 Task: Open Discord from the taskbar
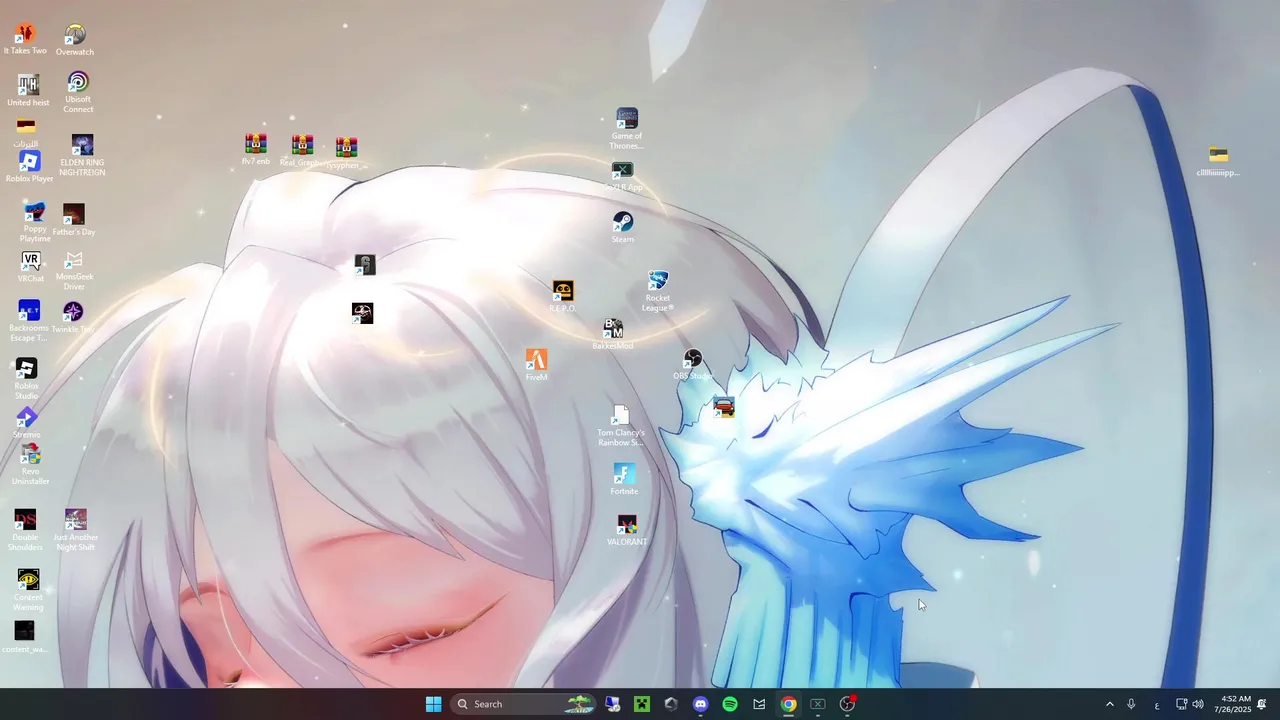click(701, 704)
